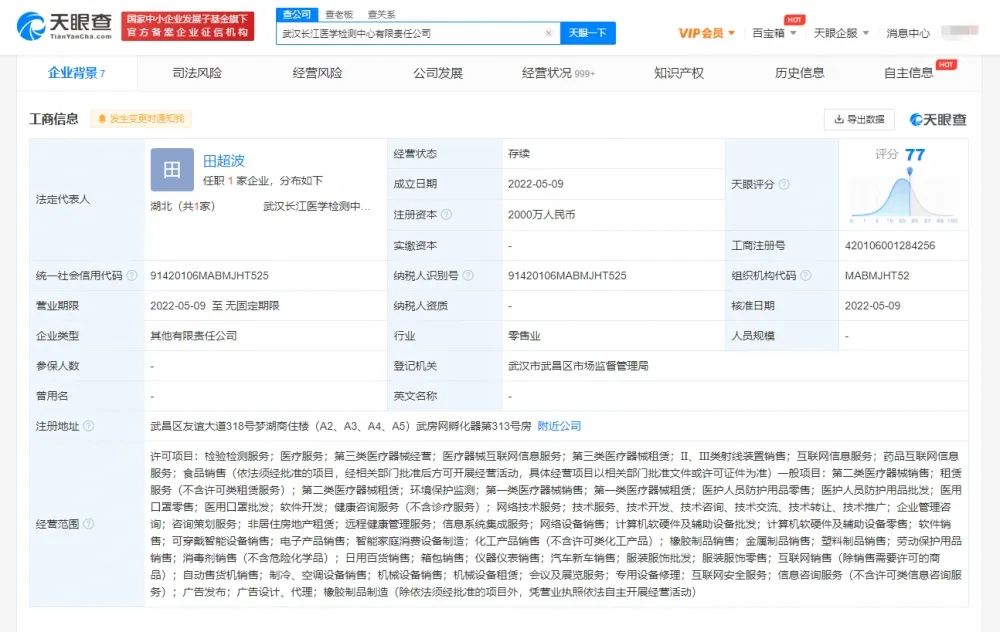Select the 查老板 search tab
1000x632 pixels.
click(339, 14)
